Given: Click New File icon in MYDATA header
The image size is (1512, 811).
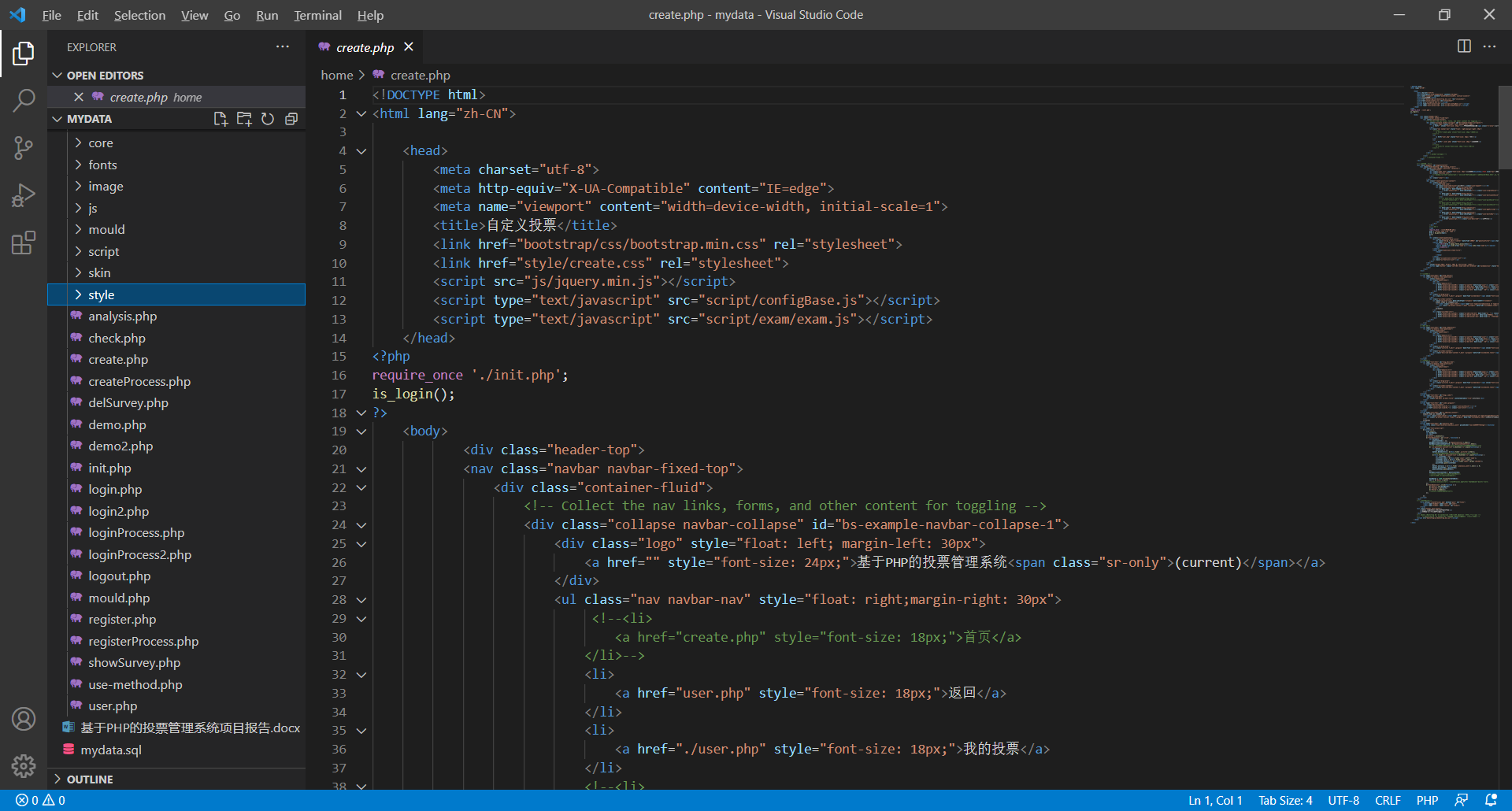Looking at the screenshot, I should coord(220,119).
